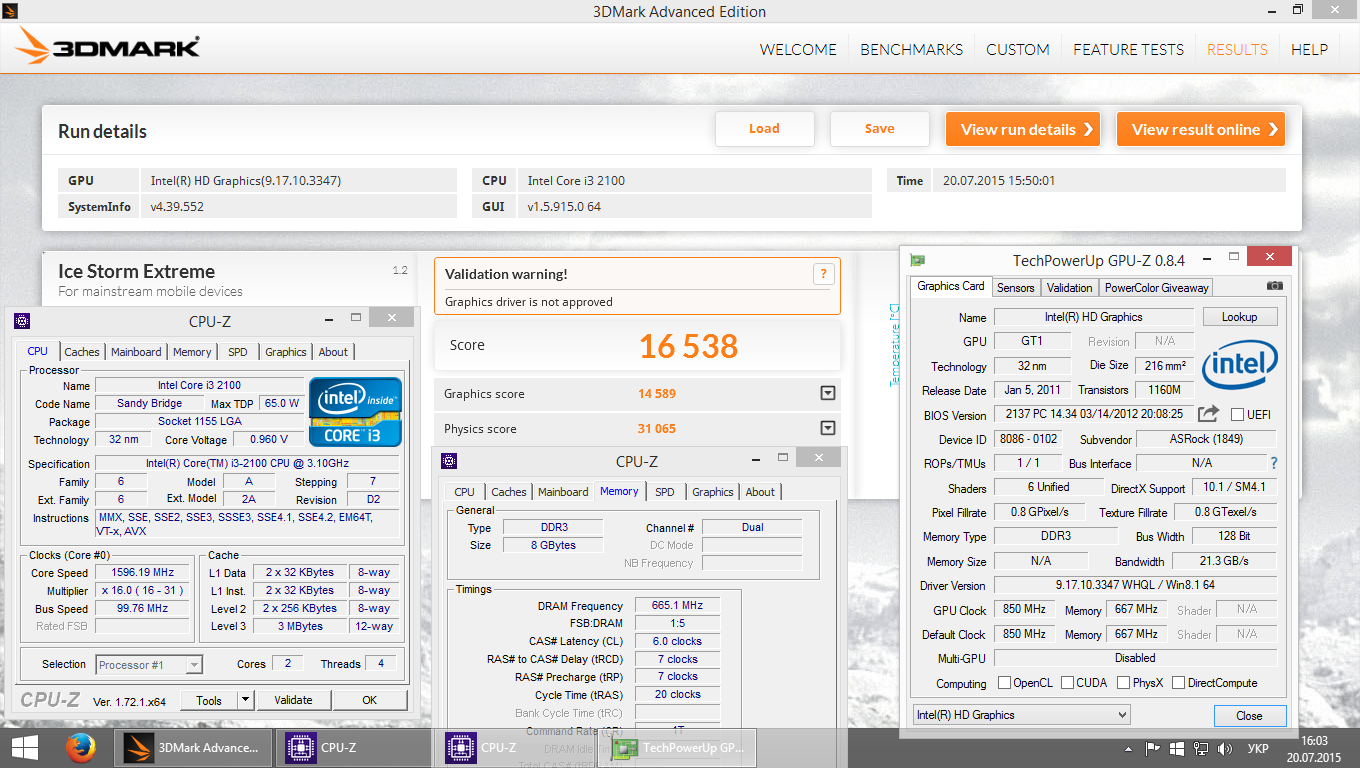This screenshot has height=768, width=1360.
Task: Open About tab in CPU-Z CPU window
Action: 333,352
